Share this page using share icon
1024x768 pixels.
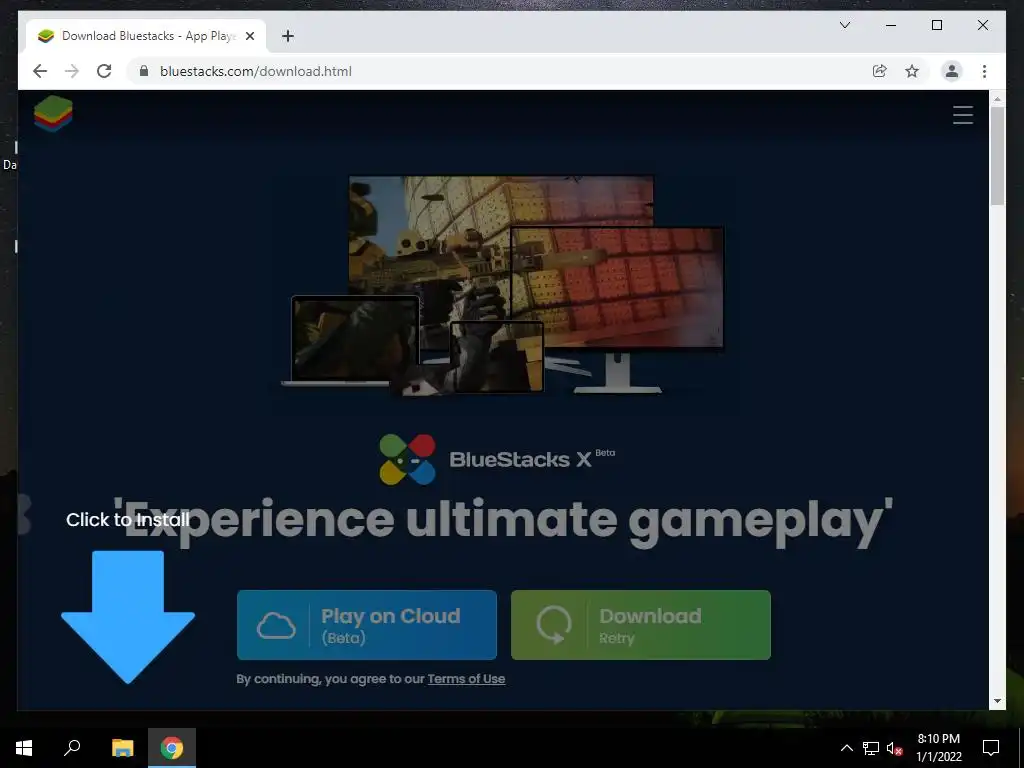pyautogui.click(x=880, y=71)
